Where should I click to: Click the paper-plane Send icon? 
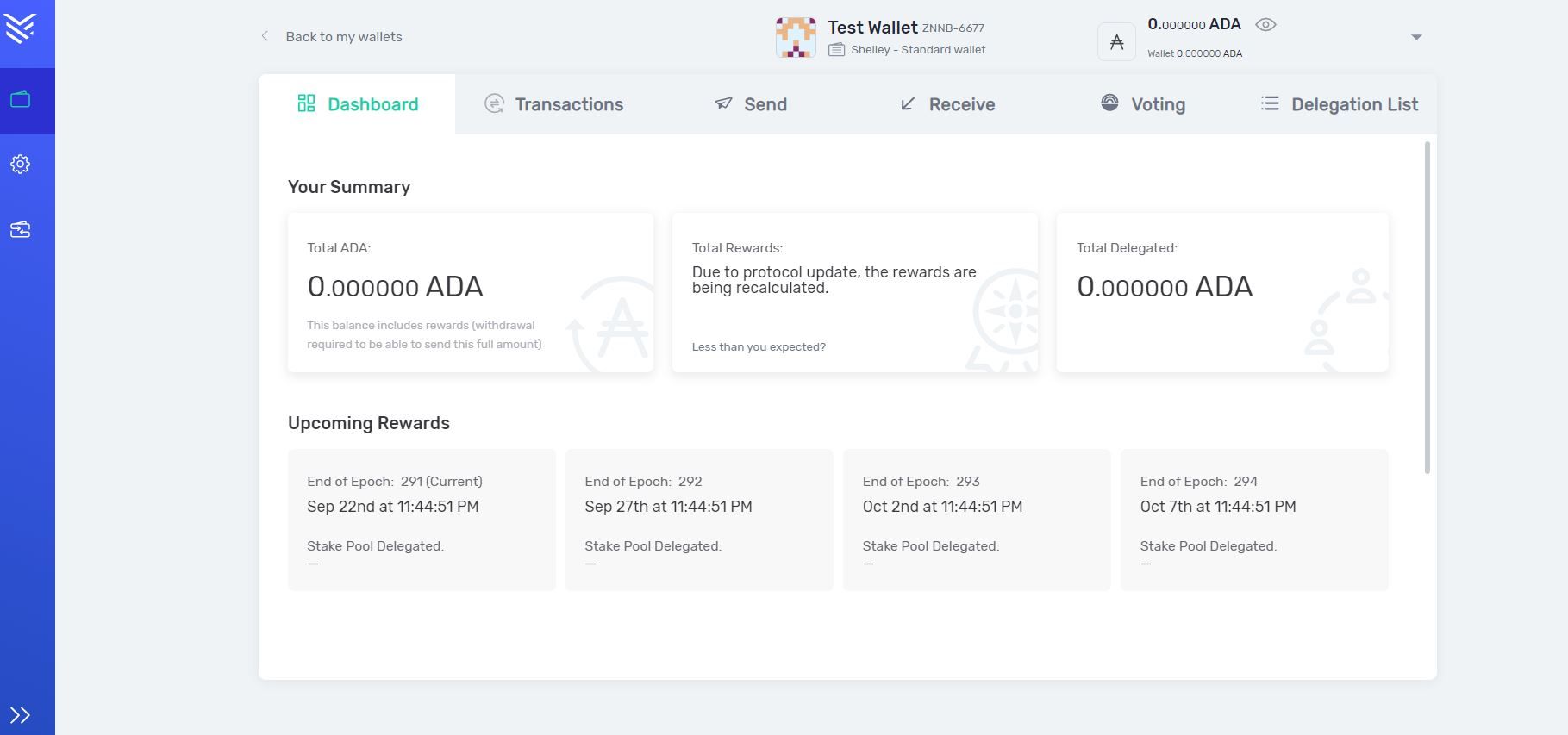tap(723, 103)
